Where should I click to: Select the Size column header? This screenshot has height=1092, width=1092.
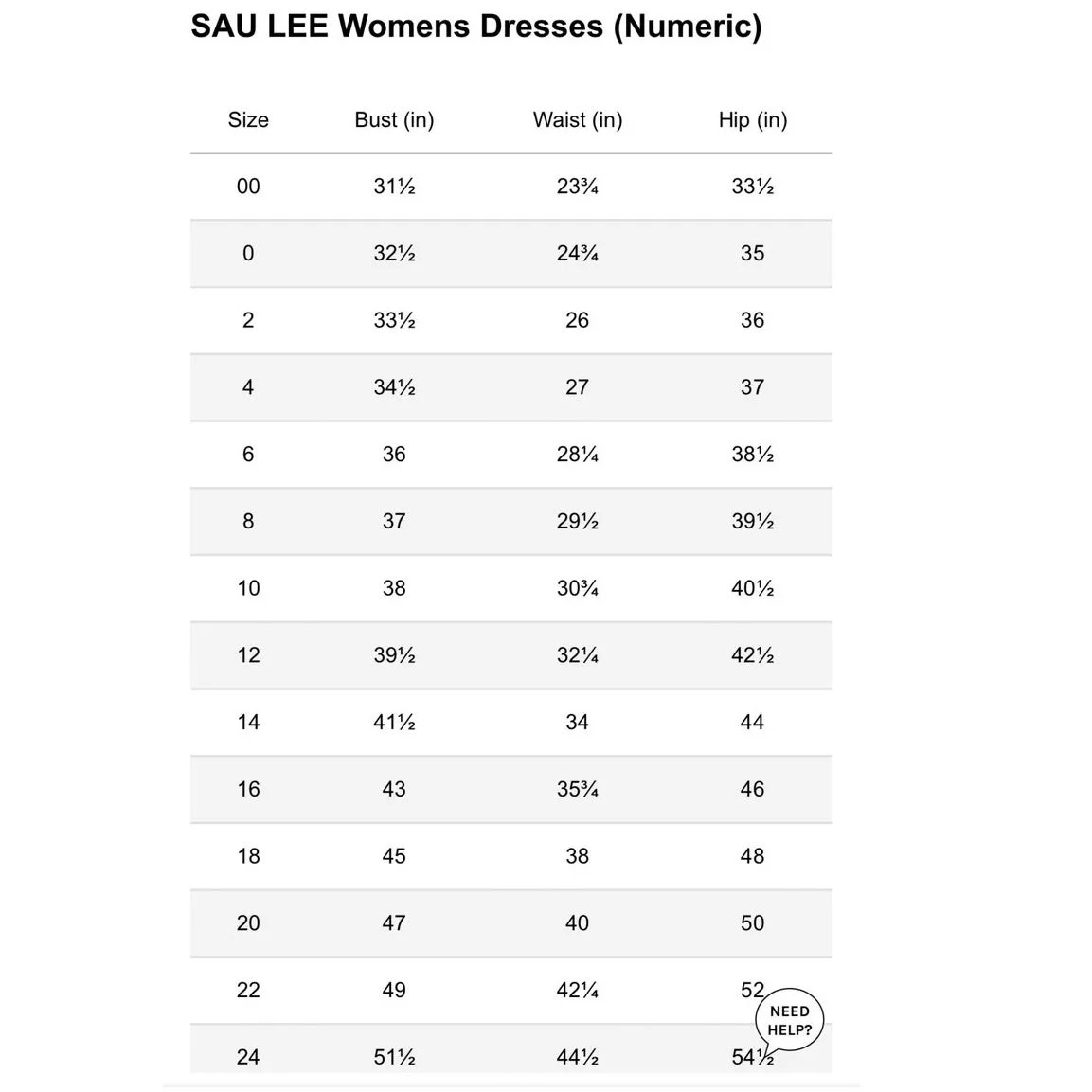tap(248, 120)
